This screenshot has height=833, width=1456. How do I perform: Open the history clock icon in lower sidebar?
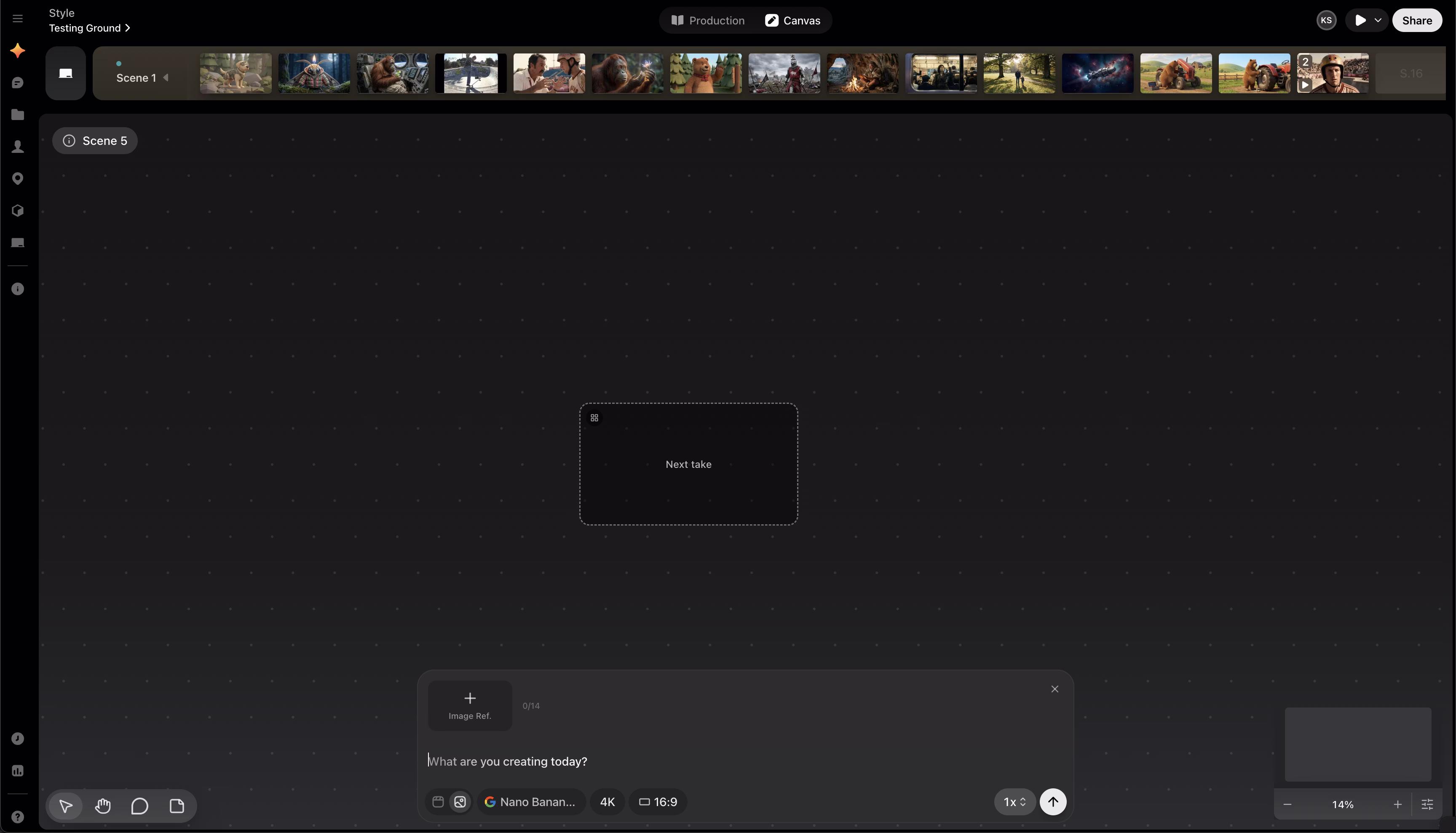(18, 739)
